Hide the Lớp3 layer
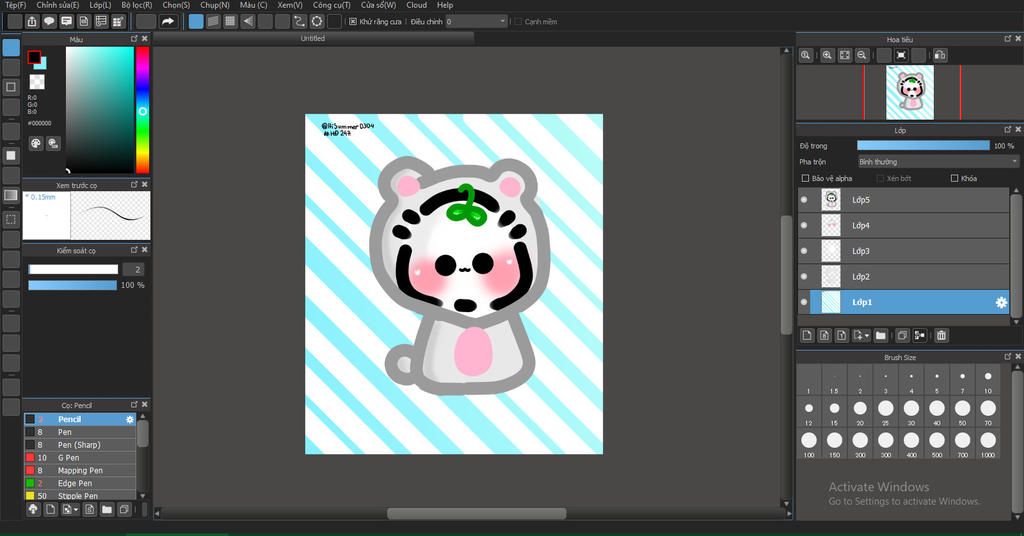The width and height of the screenshot is (1024, 536). (x=804, y=251)
